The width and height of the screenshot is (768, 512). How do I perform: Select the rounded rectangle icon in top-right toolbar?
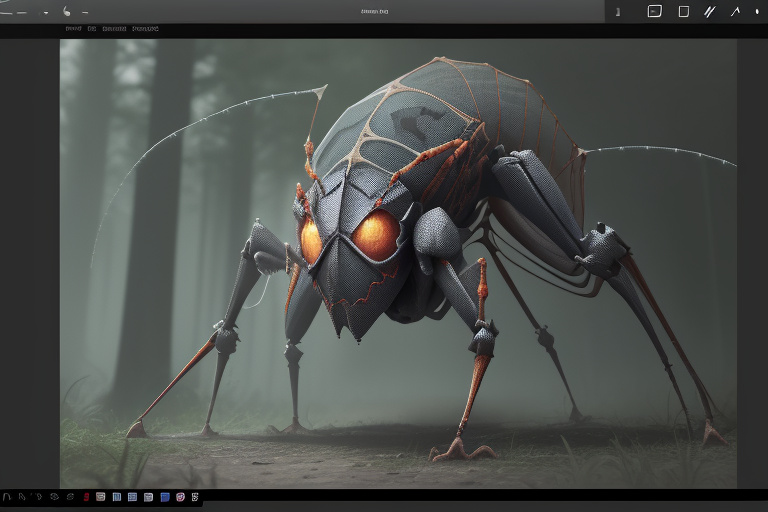click(654, 11)
